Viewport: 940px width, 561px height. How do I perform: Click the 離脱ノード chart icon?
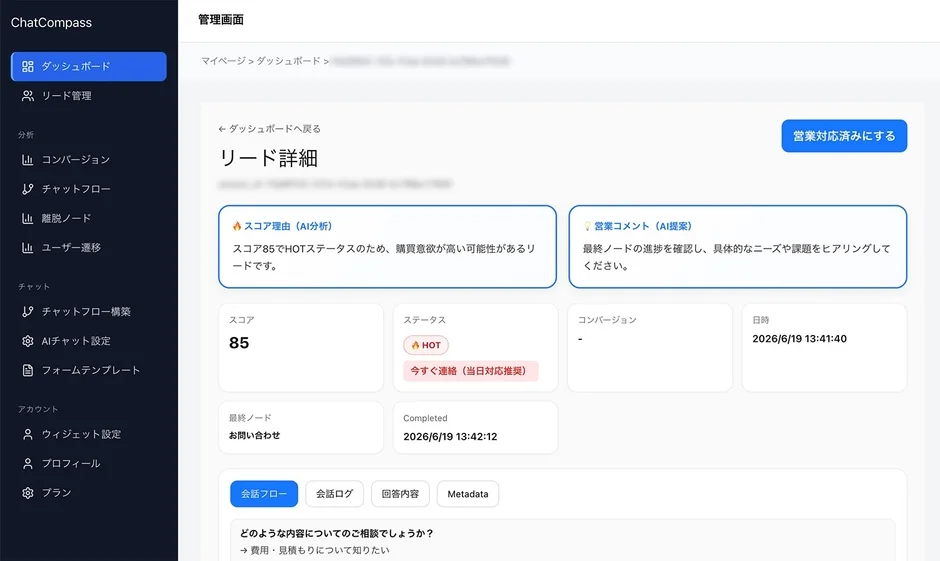point(28,219)
